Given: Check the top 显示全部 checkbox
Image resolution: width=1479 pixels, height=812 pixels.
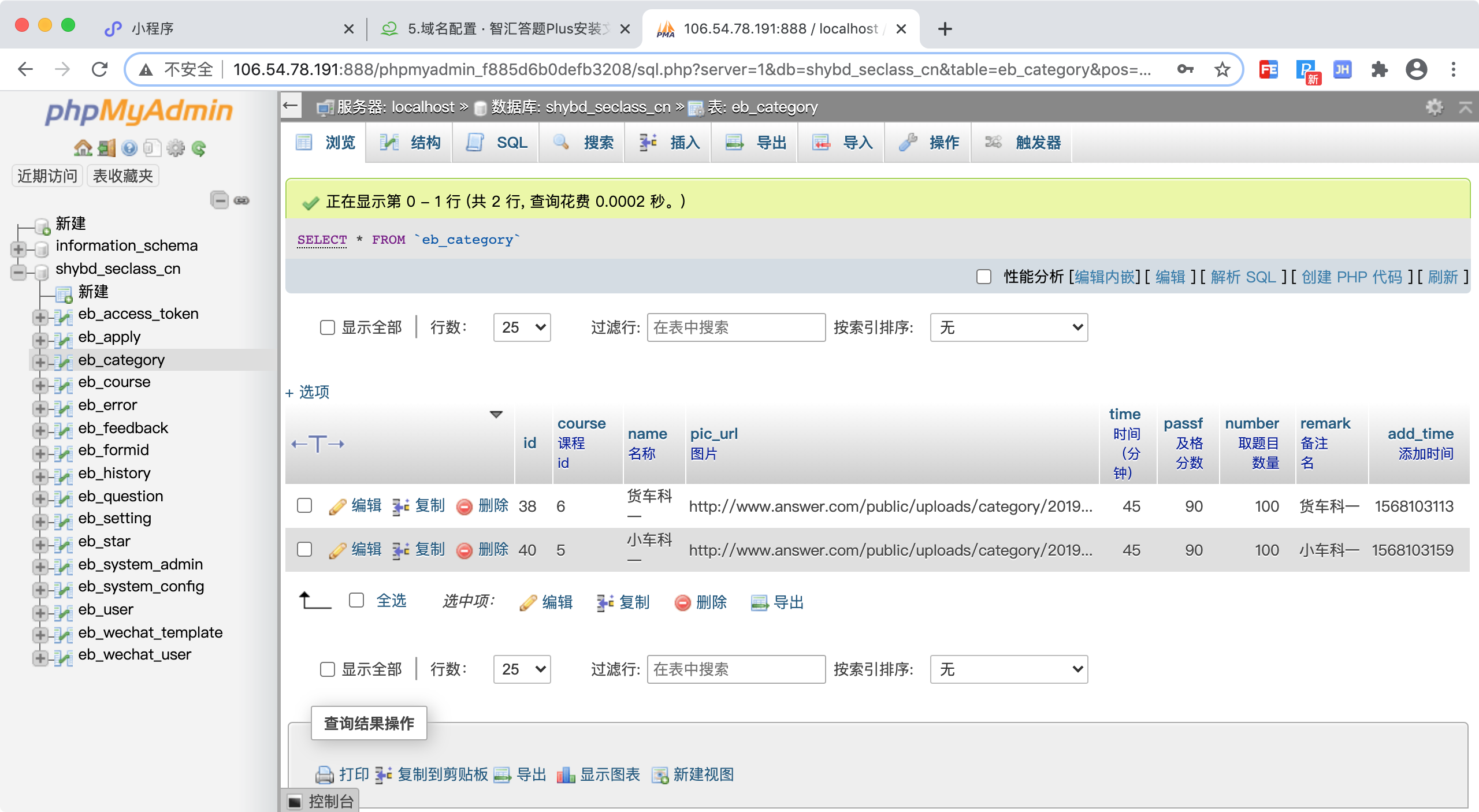Looking at the screenshot, I should coord(328,327).
